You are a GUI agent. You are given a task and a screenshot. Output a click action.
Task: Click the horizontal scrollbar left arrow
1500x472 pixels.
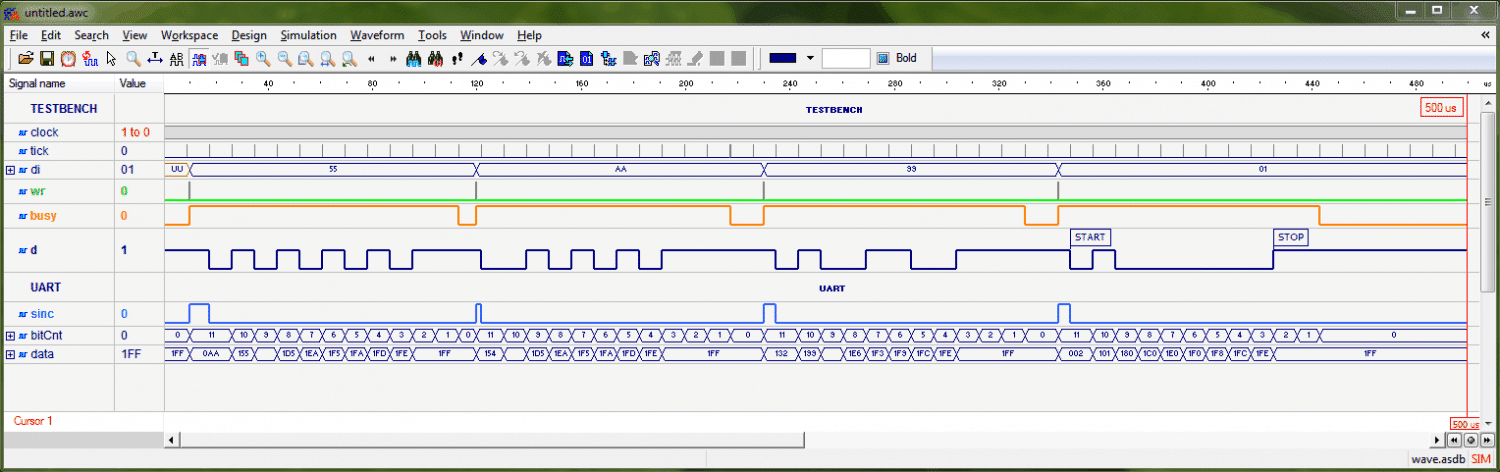click(x=172, y=440)
